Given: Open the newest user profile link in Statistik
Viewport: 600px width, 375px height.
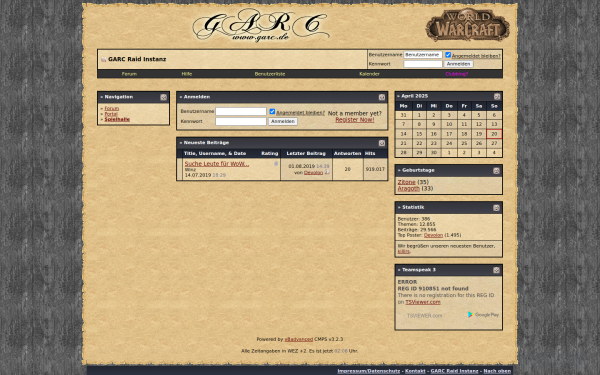Looking at the screenshot, I should click(403, 251).
